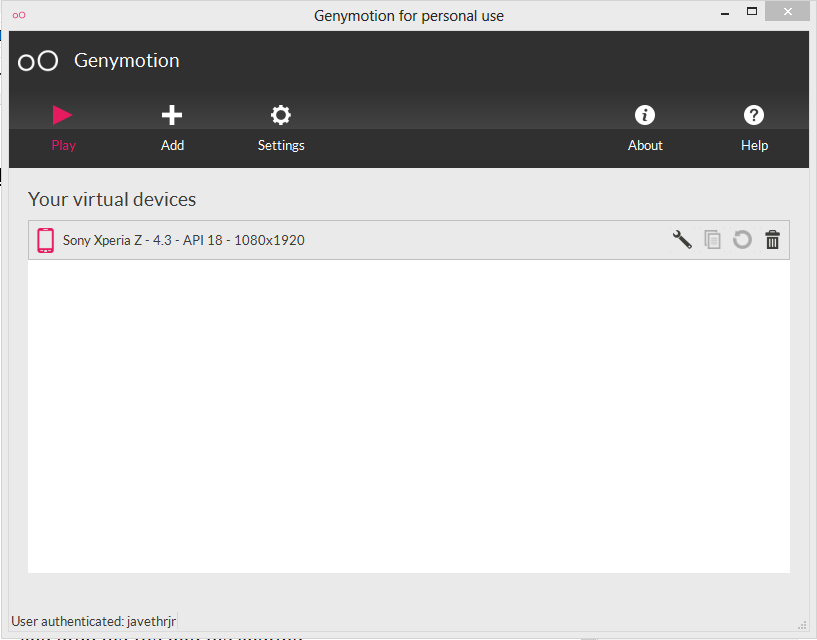Click the Add label in toolbar
This screenshot has width=817, height=640.
[x=172, y=145]
